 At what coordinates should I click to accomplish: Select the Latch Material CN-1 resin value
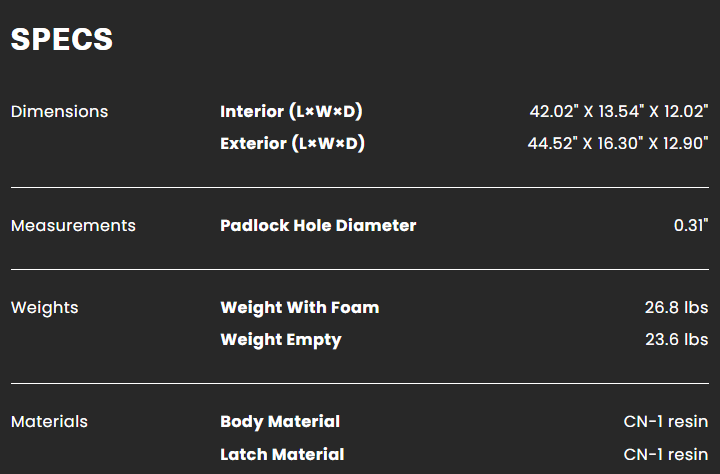(666, 454)
